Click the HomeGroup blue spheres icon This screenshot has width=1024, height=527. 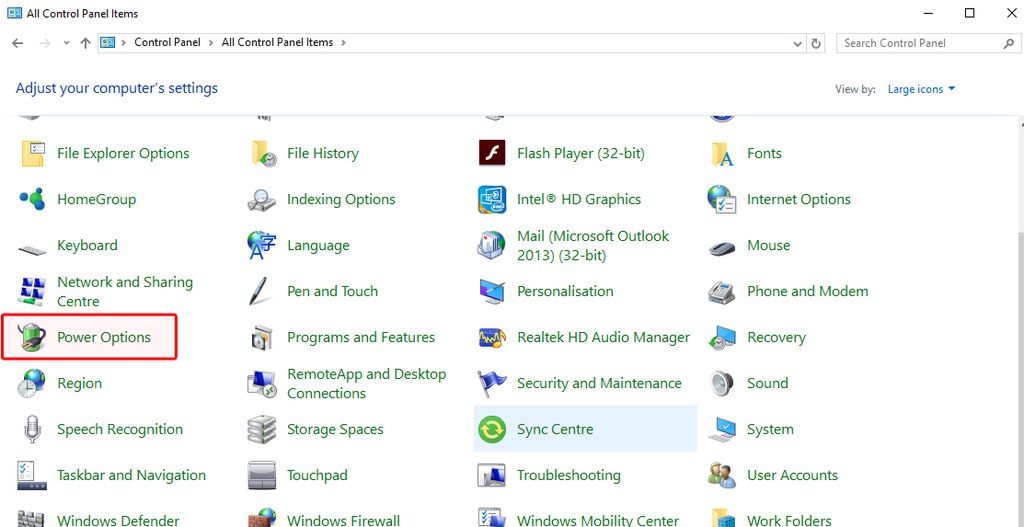point(32,199)
